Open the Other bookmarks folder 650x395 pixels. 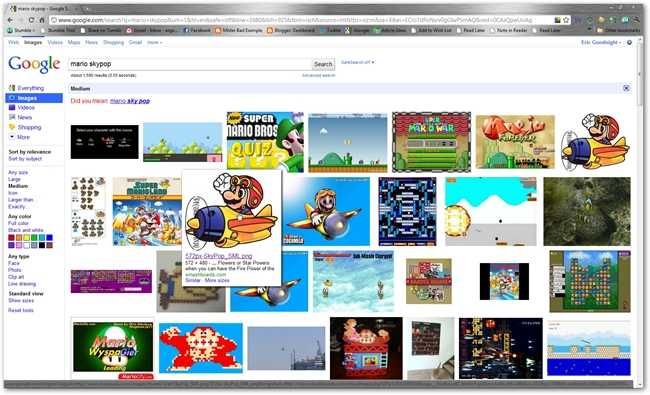(618, 30)
